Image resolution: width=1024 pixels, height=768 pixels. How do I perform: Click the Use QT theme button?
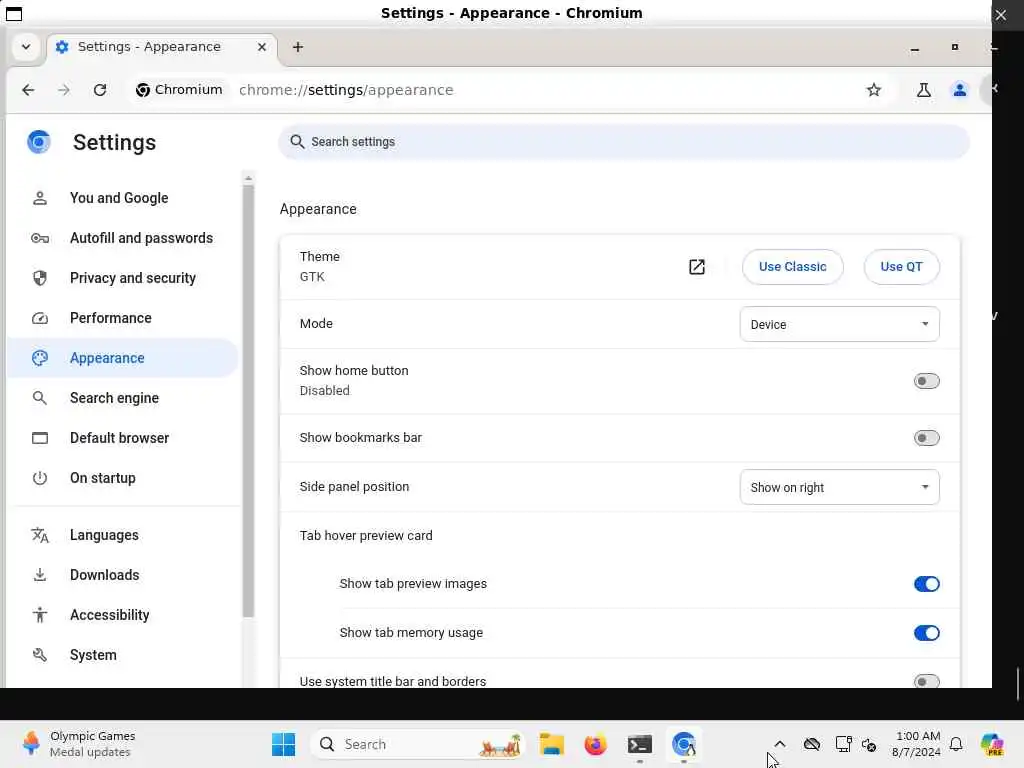(x=901, y=266)
